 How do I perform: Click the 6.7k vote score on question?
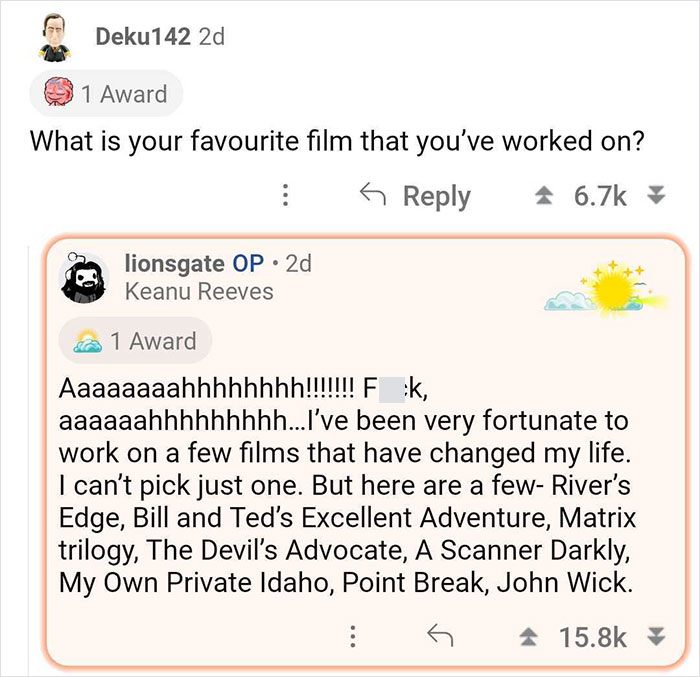pos(599,196)
